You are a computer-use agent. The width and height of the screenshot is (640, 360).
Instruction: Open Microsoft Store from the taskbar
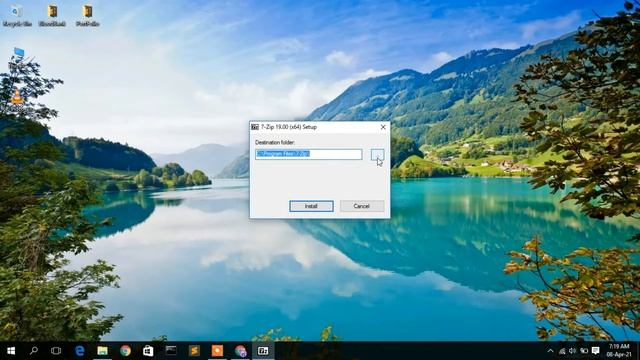pyautogui.click(x=148, y=351)
